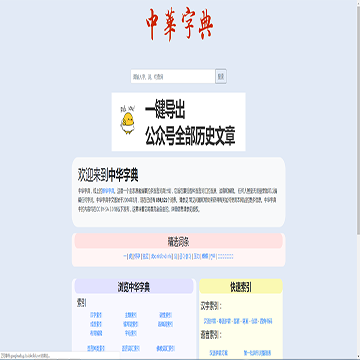
Task: Click the search button beside the input
Action: (221, 76)
